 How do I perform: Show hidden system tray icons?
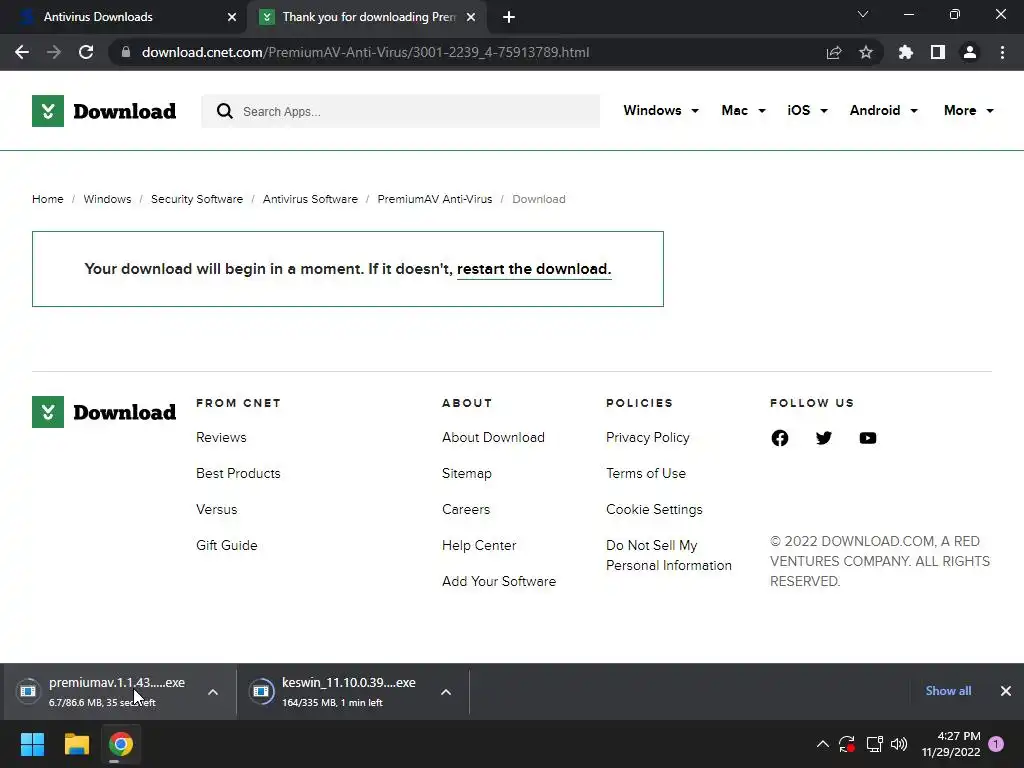click(823, 744)
